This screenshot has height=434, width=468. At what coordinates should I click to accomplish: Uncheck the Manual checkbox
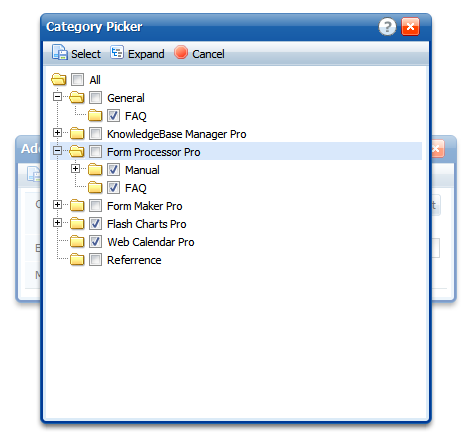pos(113,170)
